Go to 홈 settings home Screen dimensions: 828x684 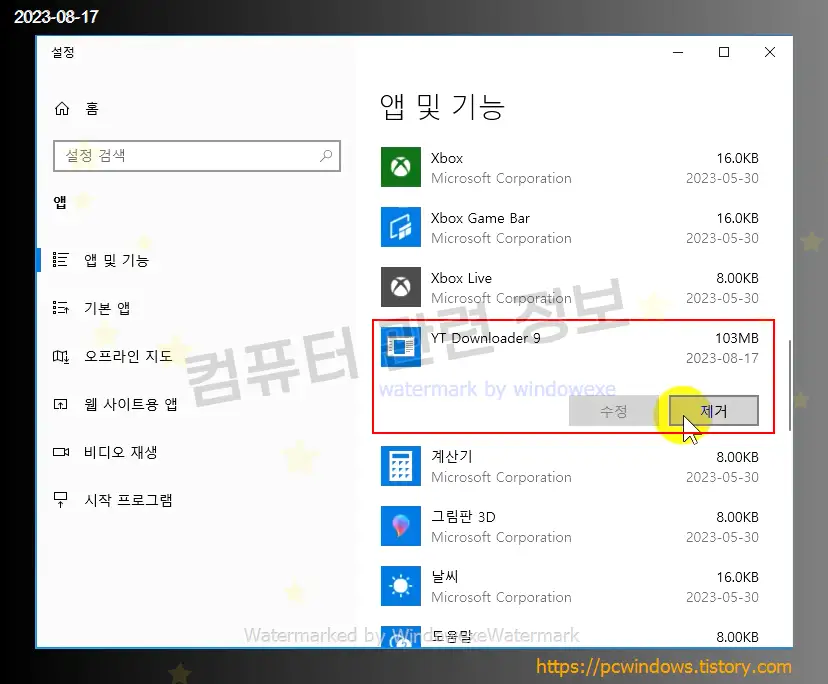(x=92, y=109)
